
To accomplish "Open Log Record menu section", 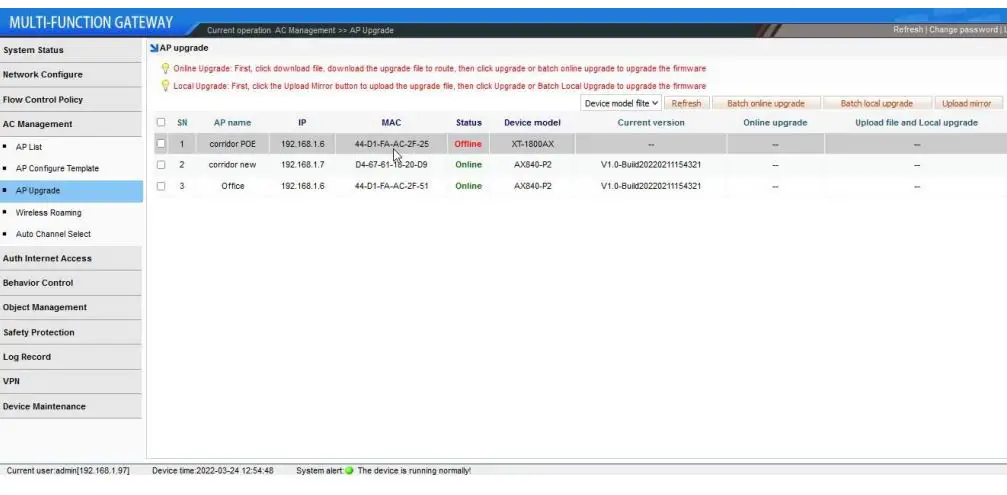I will [71, 356].
